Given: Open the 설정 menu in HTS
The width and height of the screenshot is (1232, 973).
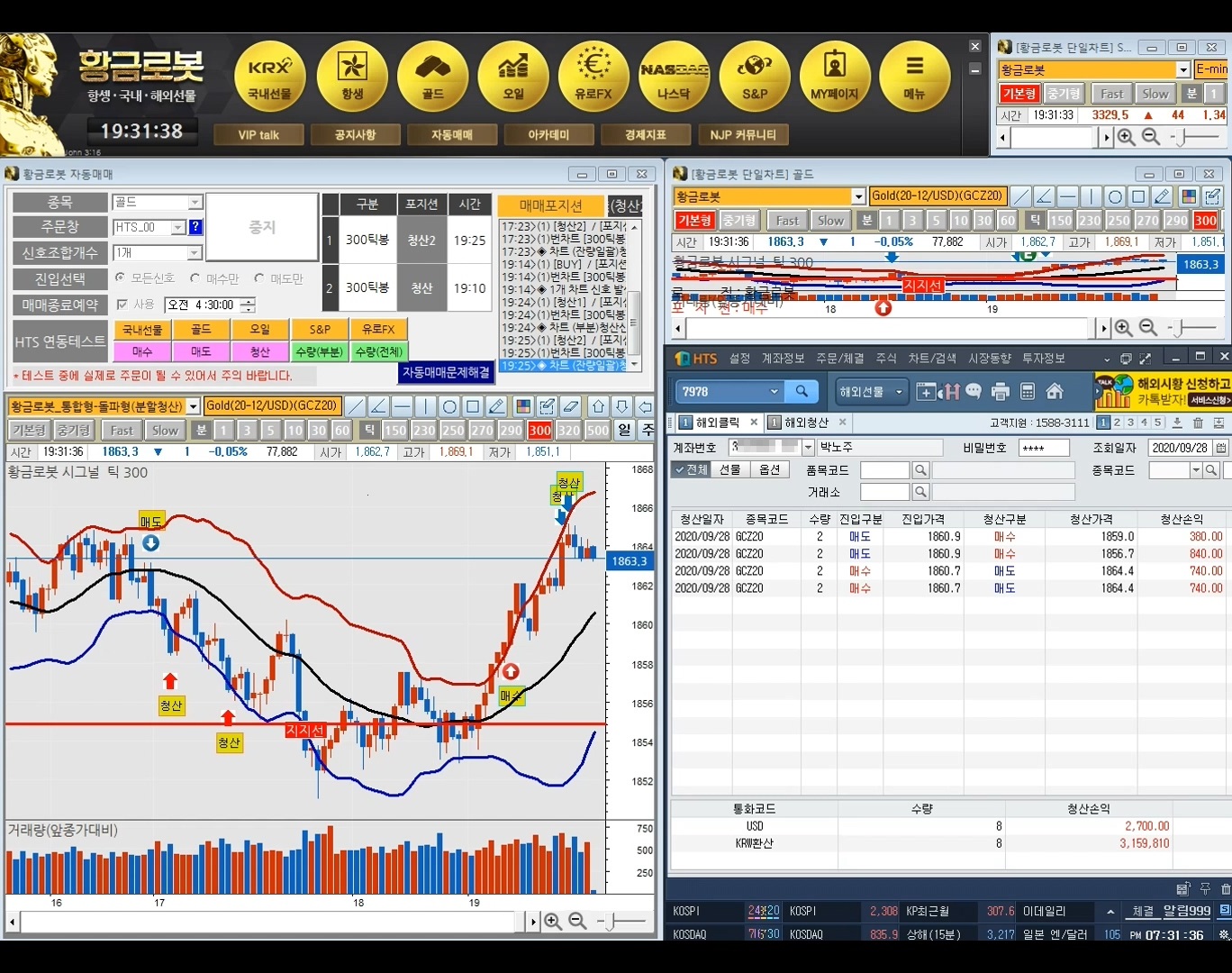Looking at the screenshot, I should (739, 359).
